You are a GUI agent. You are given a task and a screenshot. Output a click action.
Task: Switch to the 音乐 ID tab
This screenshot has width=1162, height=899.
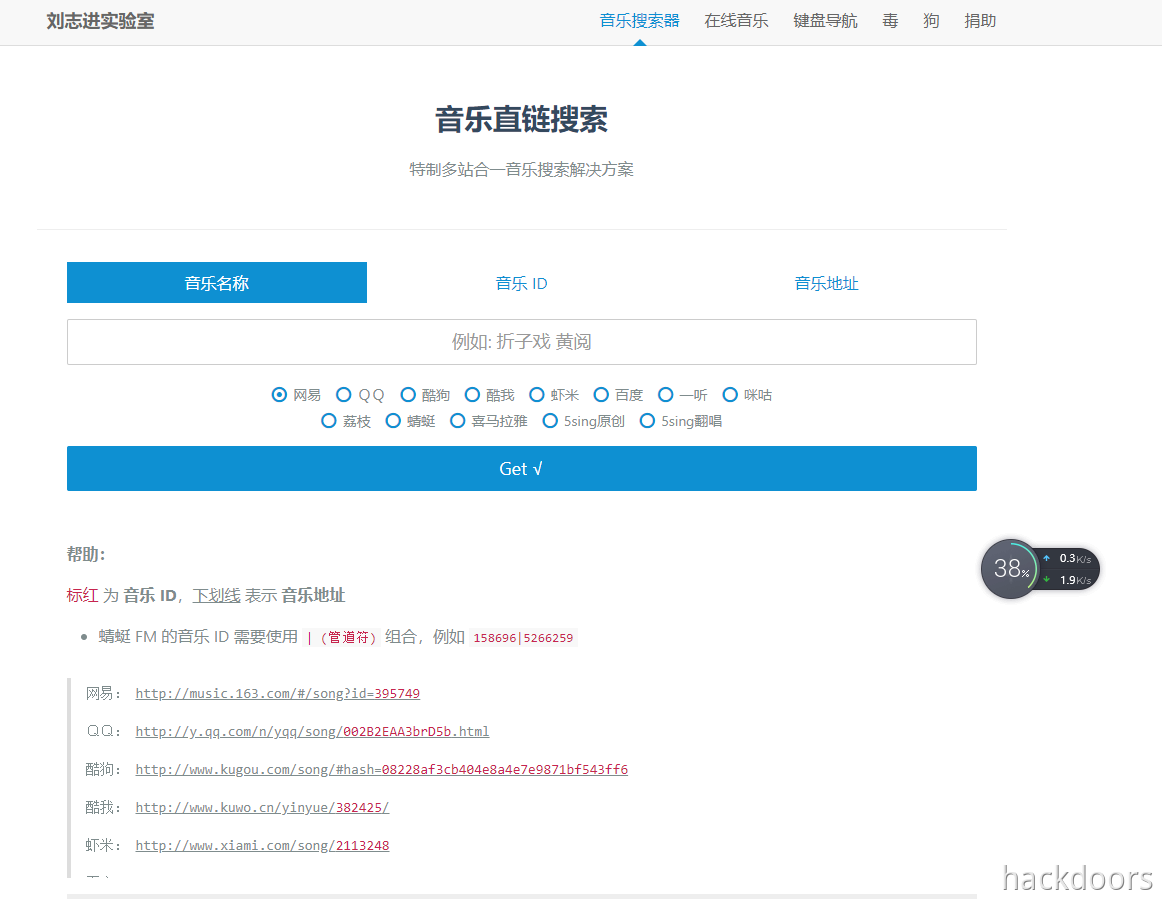(521, 282)
